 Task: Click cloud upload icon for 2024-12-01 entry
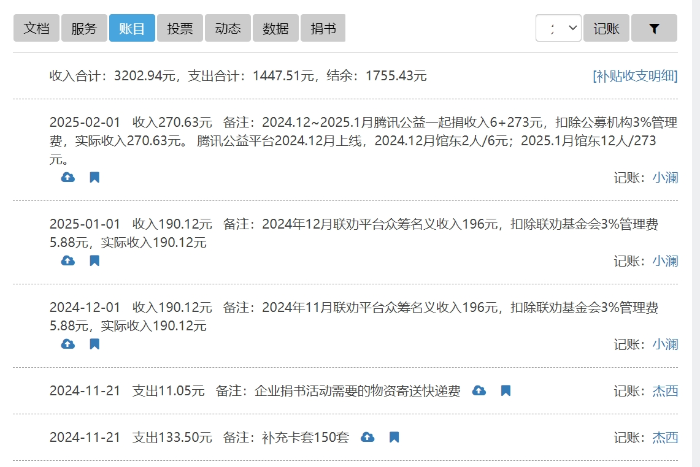[68, 344]
